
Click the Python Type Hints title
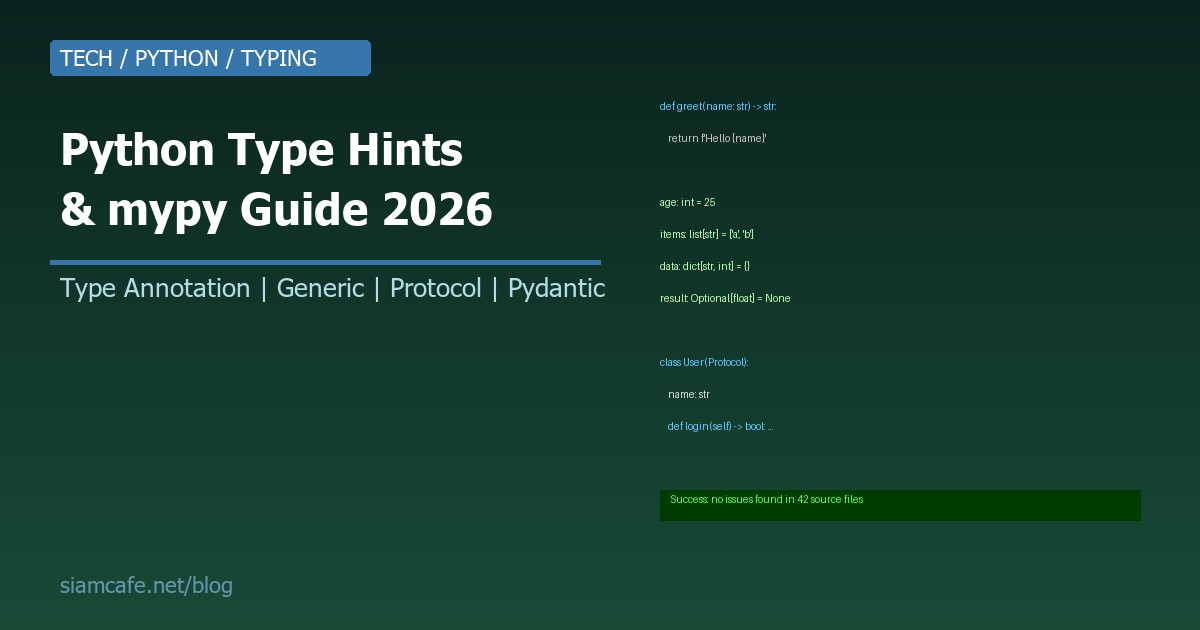pyautogui.click(x=262, y=150)
